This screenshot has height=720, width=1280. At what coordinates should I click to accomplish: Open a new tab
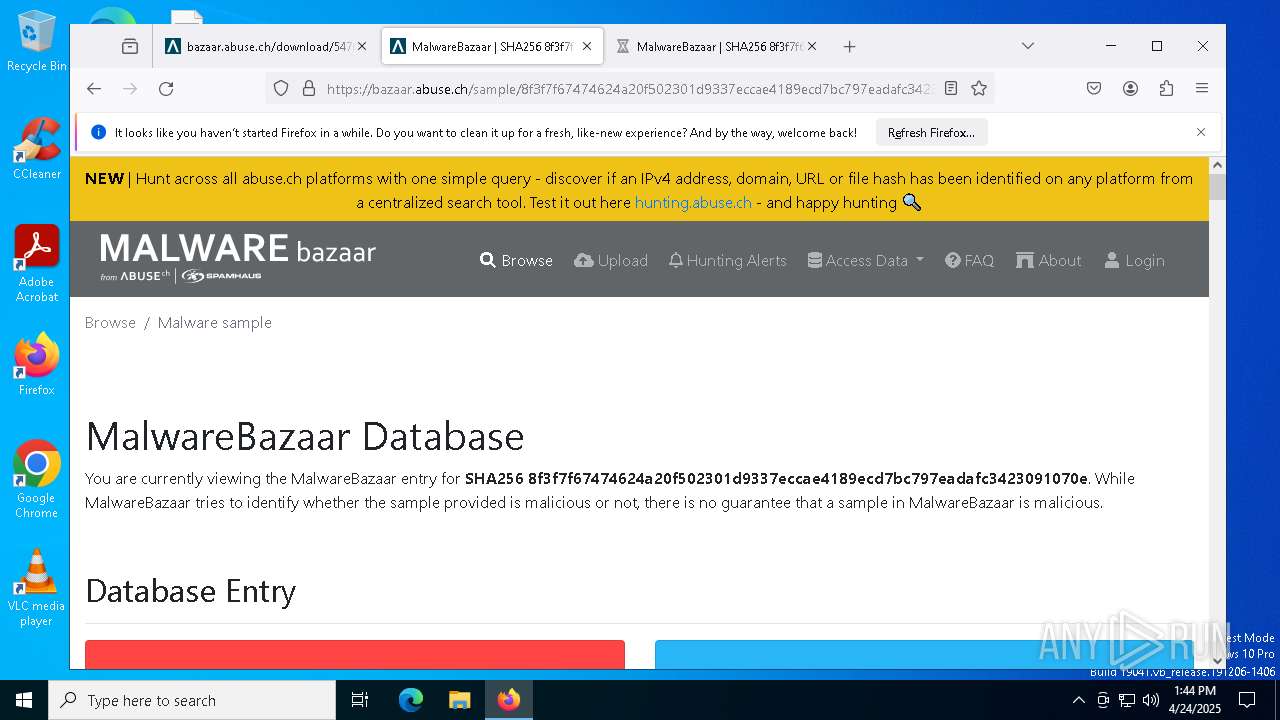coord(849,46)
